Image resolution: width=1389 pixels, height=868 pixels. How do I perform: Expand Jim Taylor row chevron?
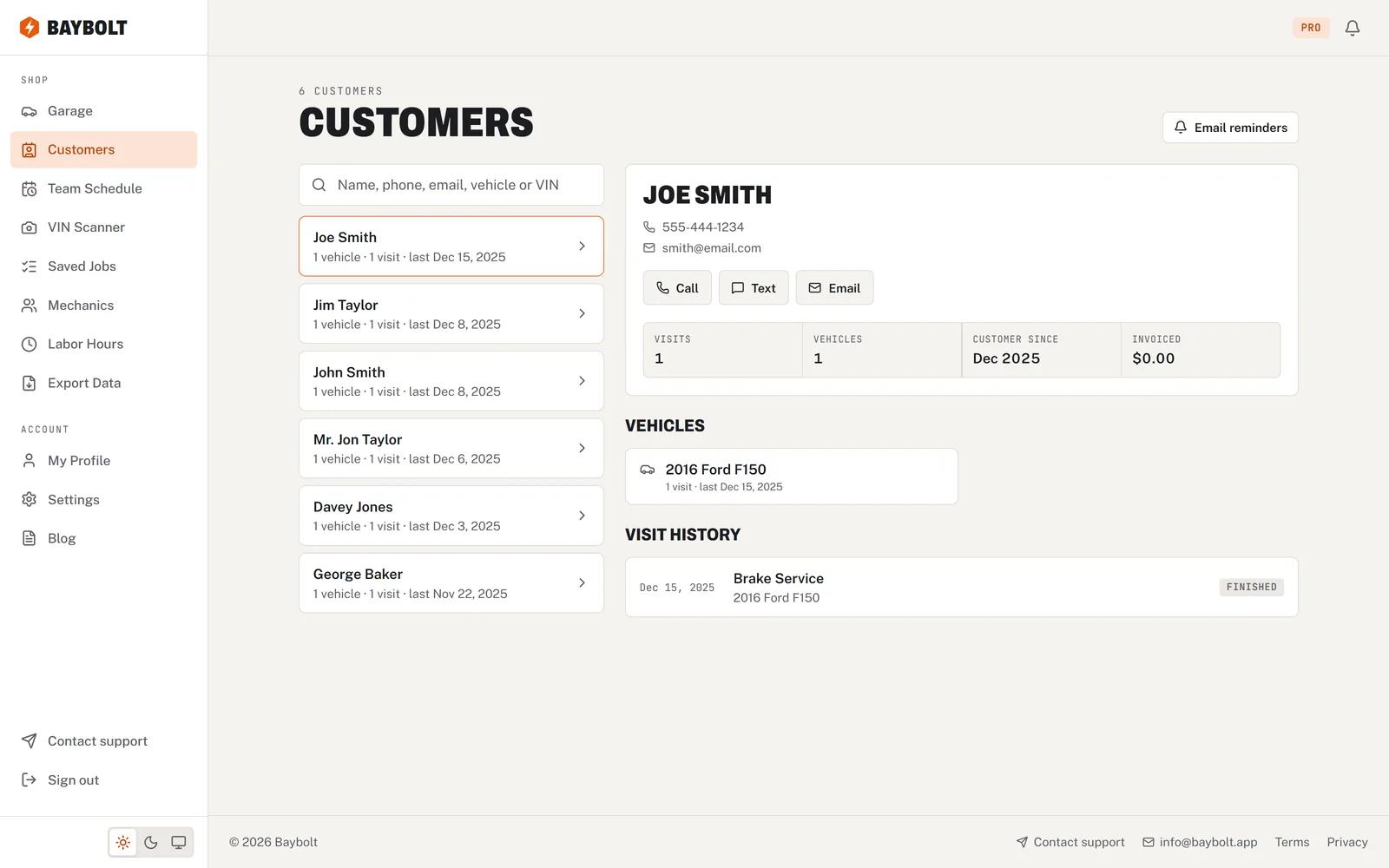[582, 313]
